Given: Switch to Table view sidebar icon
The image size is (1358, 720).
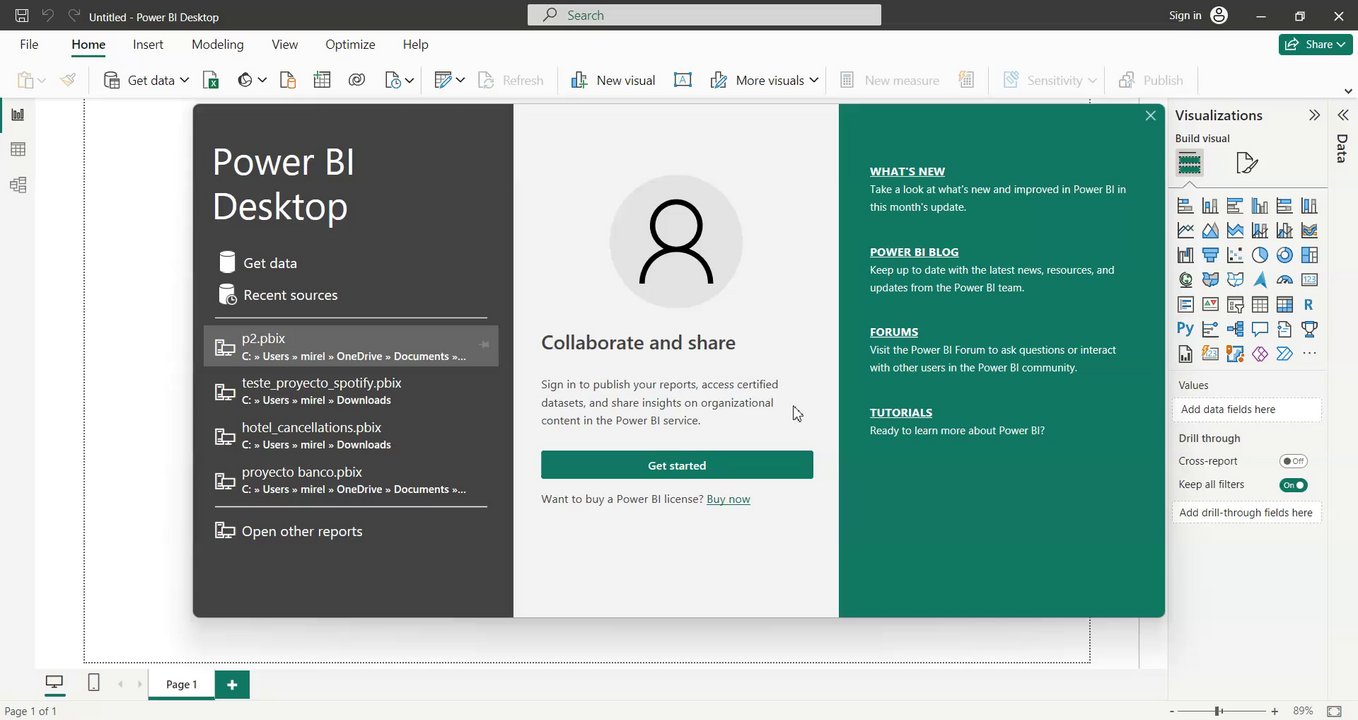Looking at the screenshot, I should pos(17,150).
